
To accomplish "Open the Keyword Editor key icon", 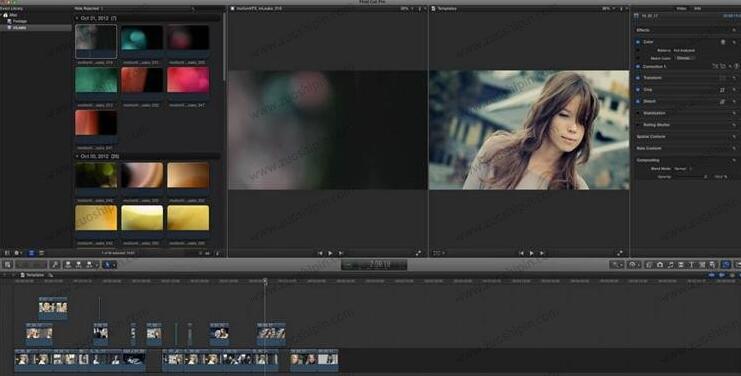I will (x=55, y=265).
